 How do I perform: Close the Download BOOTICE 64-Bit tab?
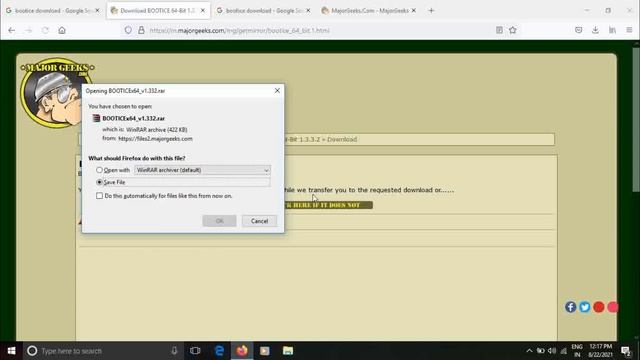pos(203,11)
